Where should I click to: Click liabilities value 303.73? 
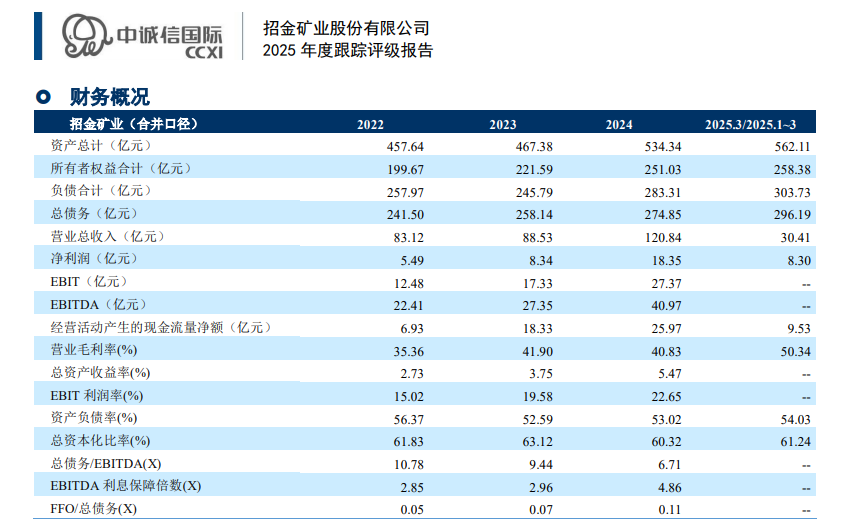(x=792, y=192)
